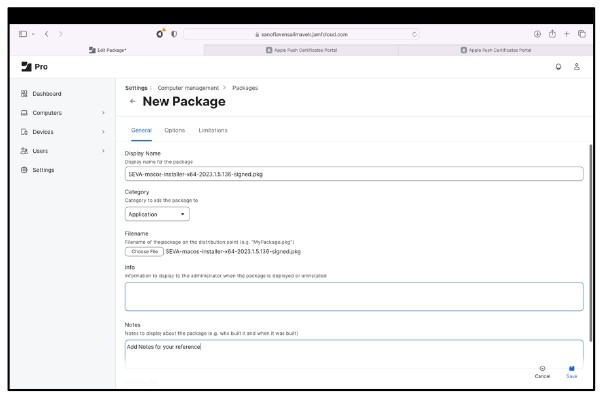Screen dimensions: 603x402
Task: Select the General tab
Action: pos(141,130)
